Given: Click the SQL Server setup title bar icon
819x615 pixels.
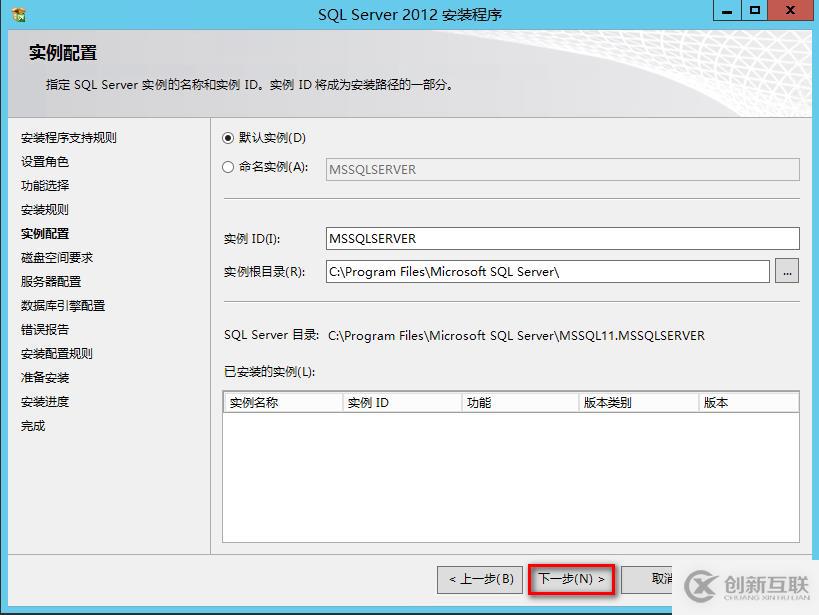Looking at the screenshot, I should pyautogui.click(x=19, y=15).
